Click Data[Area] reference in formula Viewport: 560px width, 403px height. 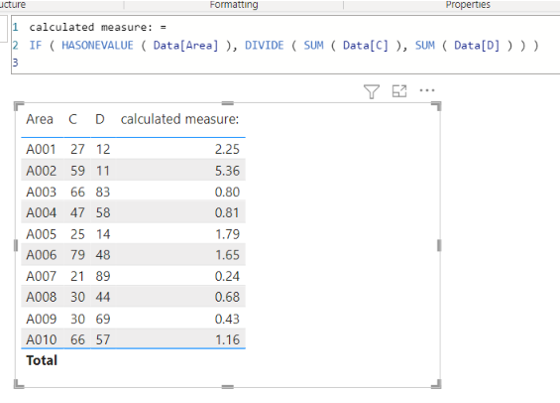[x=186, y=45]
